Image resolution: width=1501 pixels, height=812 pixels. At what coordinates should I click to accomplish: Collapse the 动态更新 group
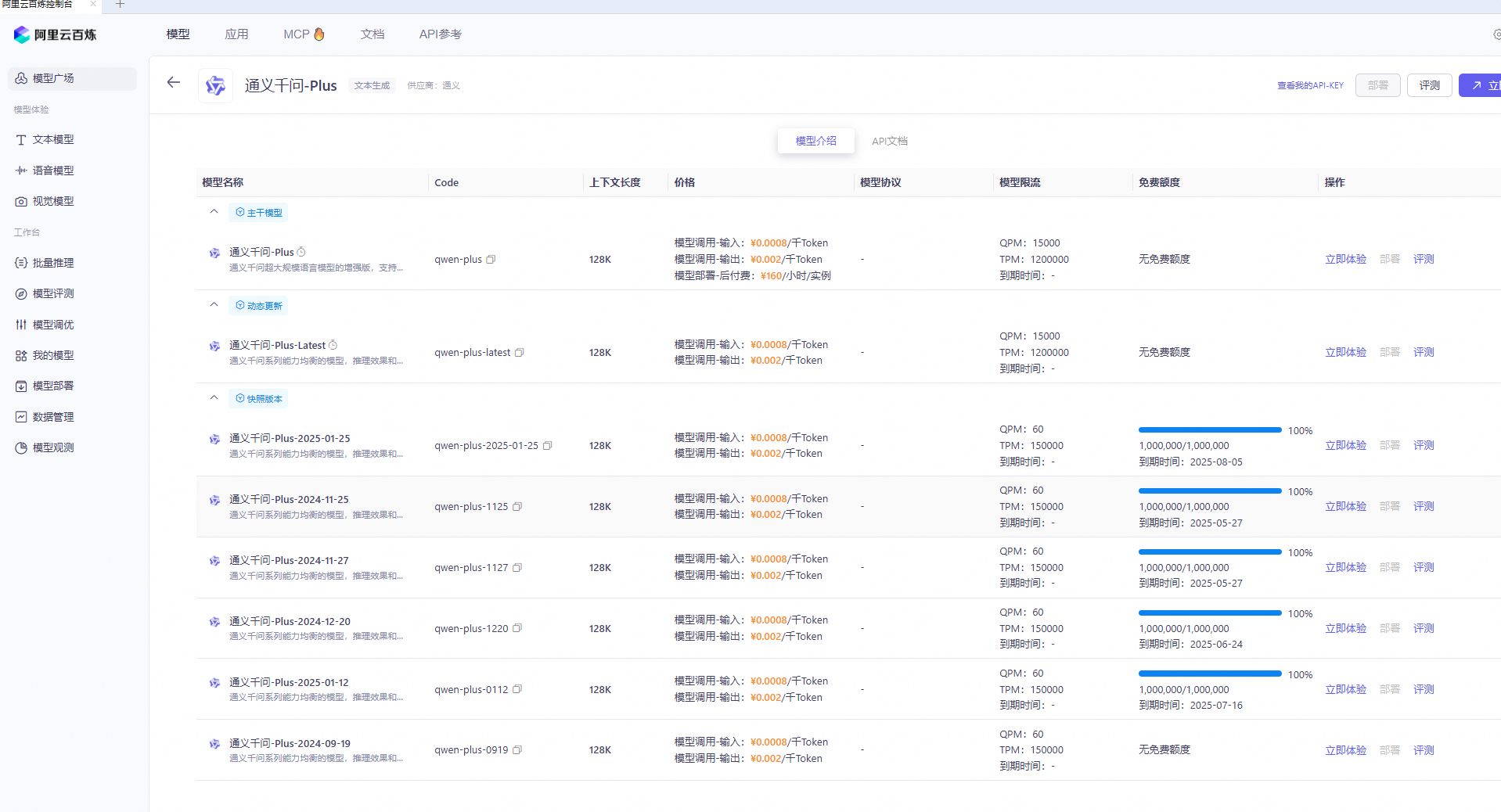pos(214,305)
